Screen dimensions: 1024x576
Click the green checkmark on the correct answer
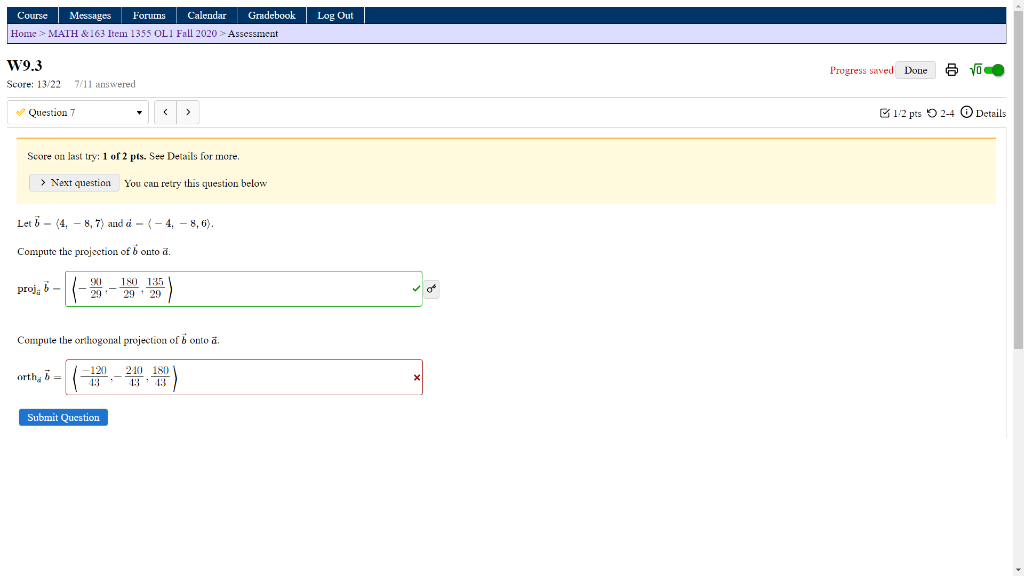[x=414, y=289]
